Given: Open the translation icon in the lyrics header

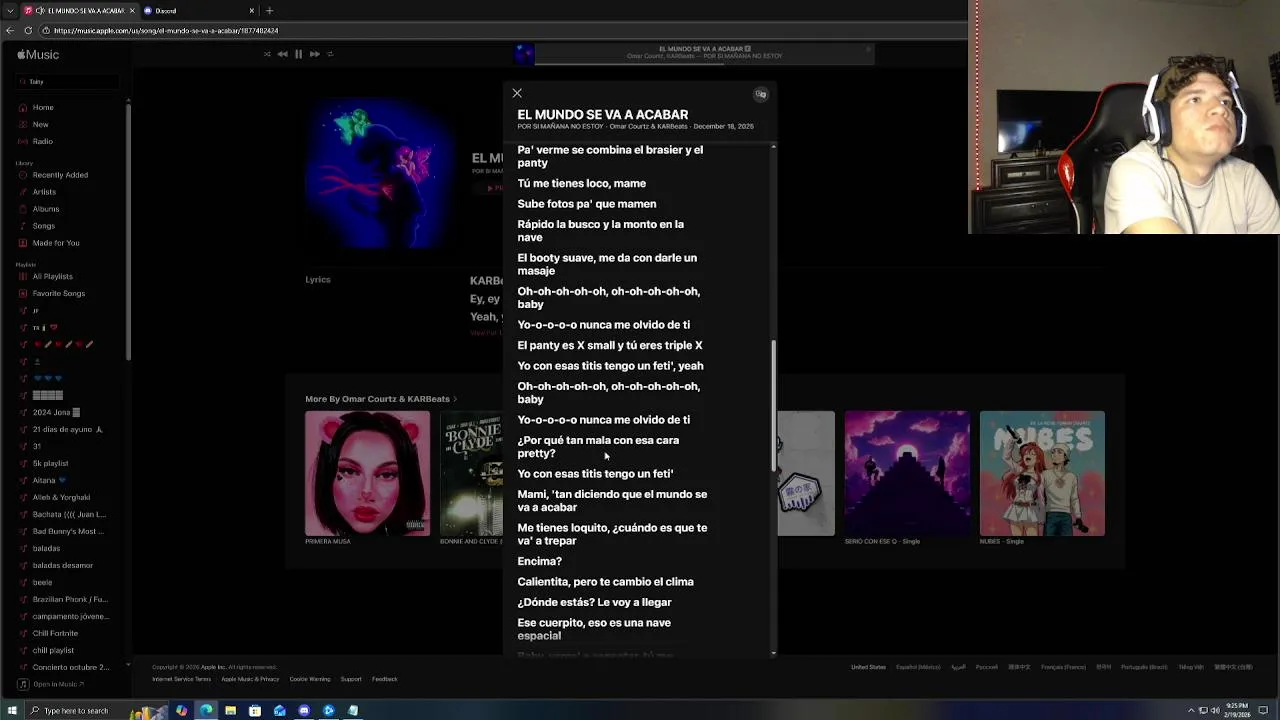Looking at the screenshot, I should 761,94.
